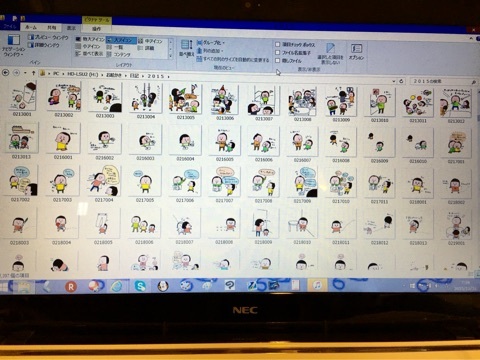Viewport: 480px width, 360px height.
Task: Open the Picture Tools Manage (操作) tab
Action: (96, 29)
